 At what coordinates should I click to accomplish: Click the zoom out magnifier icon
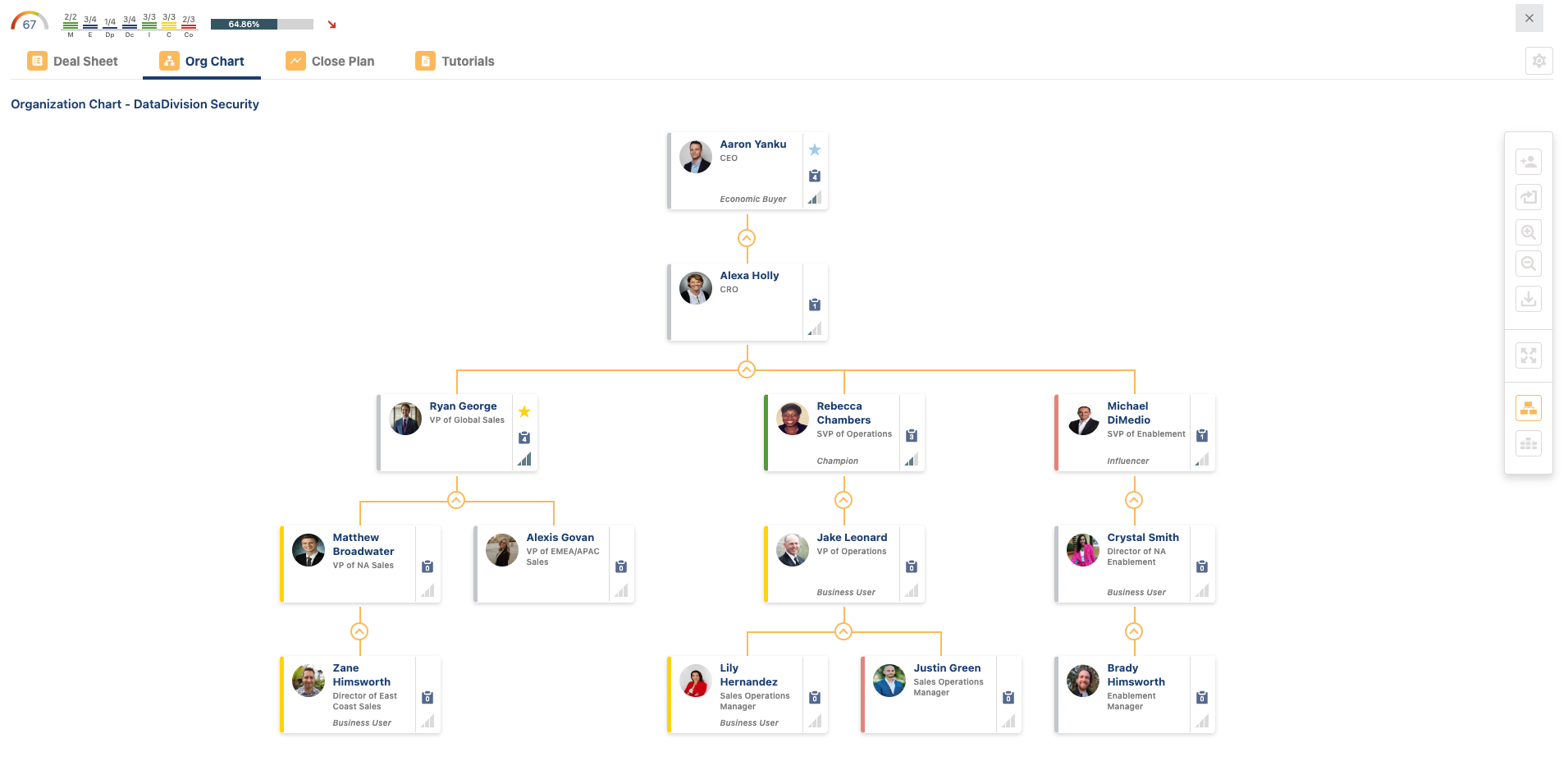[1528, 264]
